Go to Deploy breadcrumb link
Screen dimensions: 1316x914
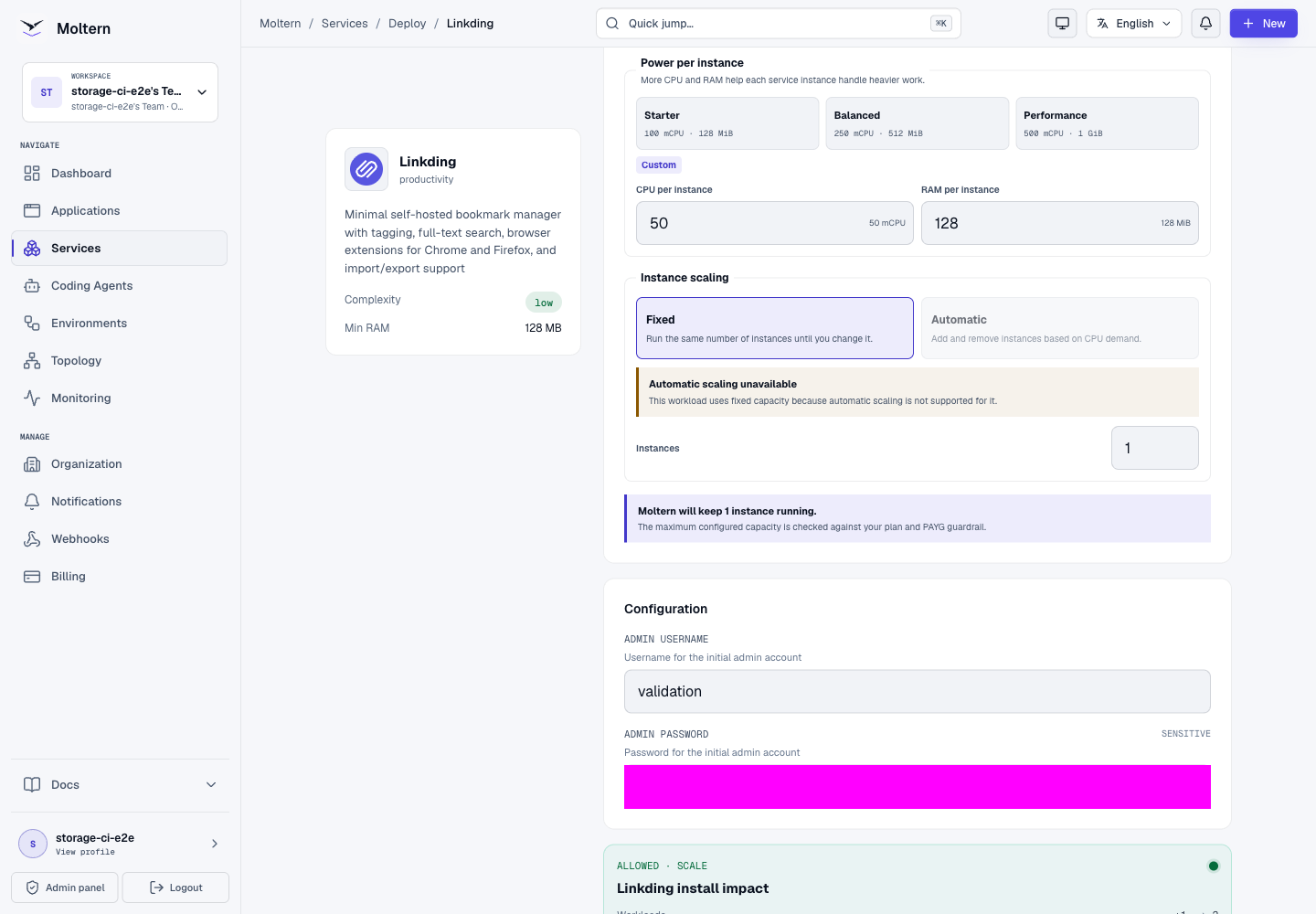[408, 24]
